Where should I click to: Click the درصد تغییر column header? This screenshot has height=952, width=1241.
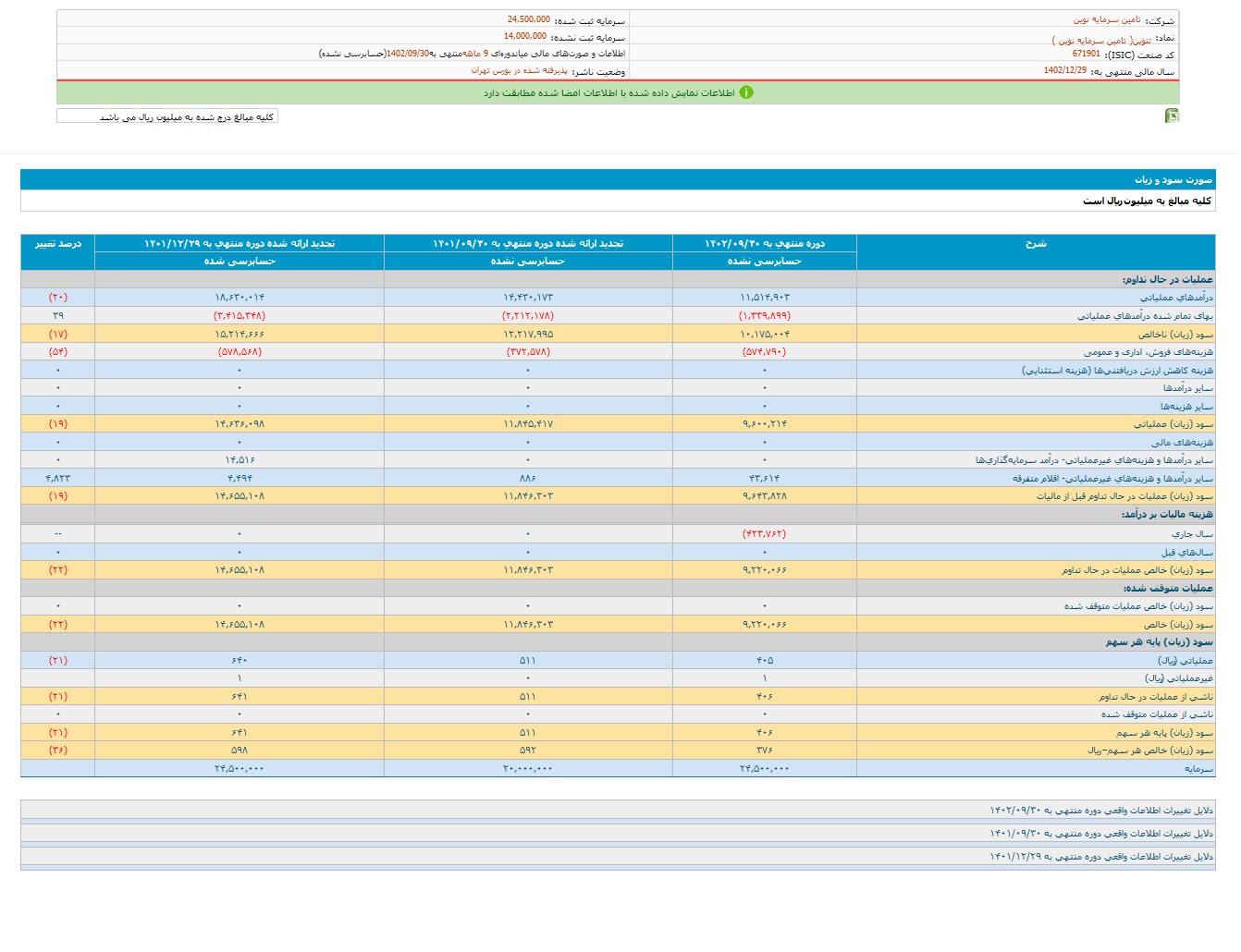click(x=57, y=244)
